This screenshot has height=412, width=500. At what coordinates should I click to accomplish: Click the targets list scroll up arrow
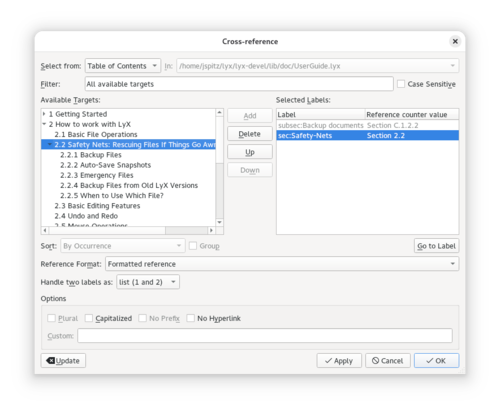219,112
